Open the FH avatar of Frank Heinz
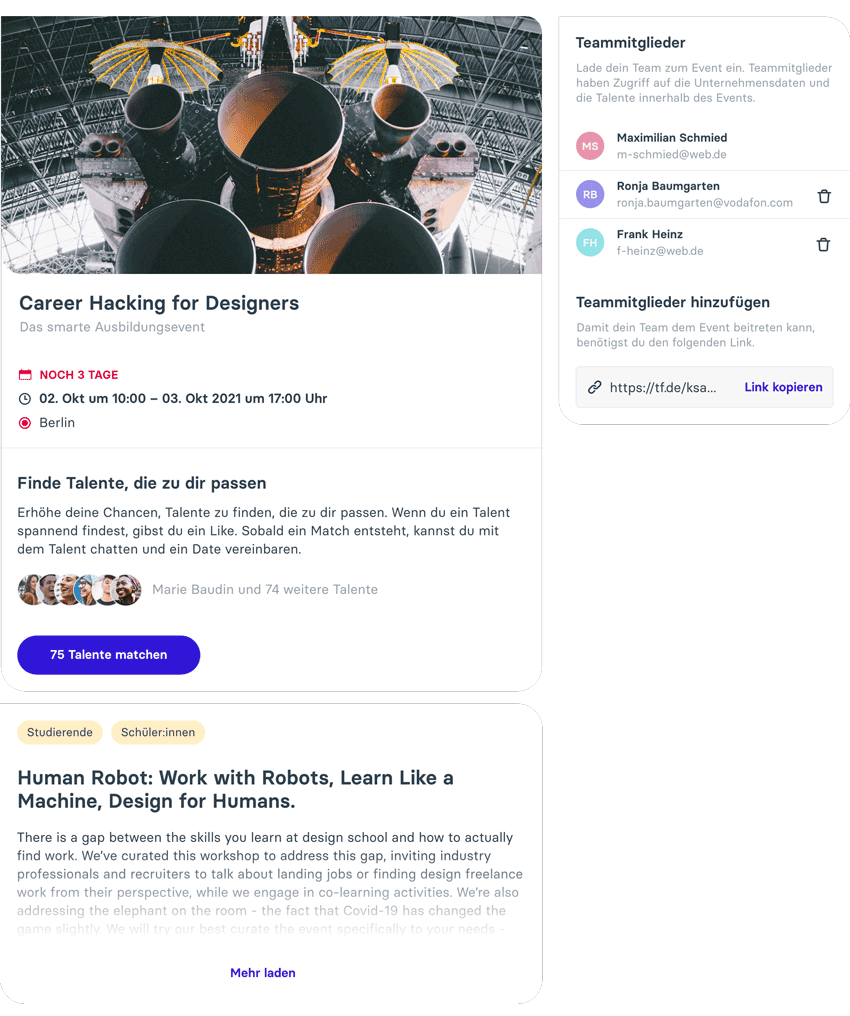 pos(590,242)
